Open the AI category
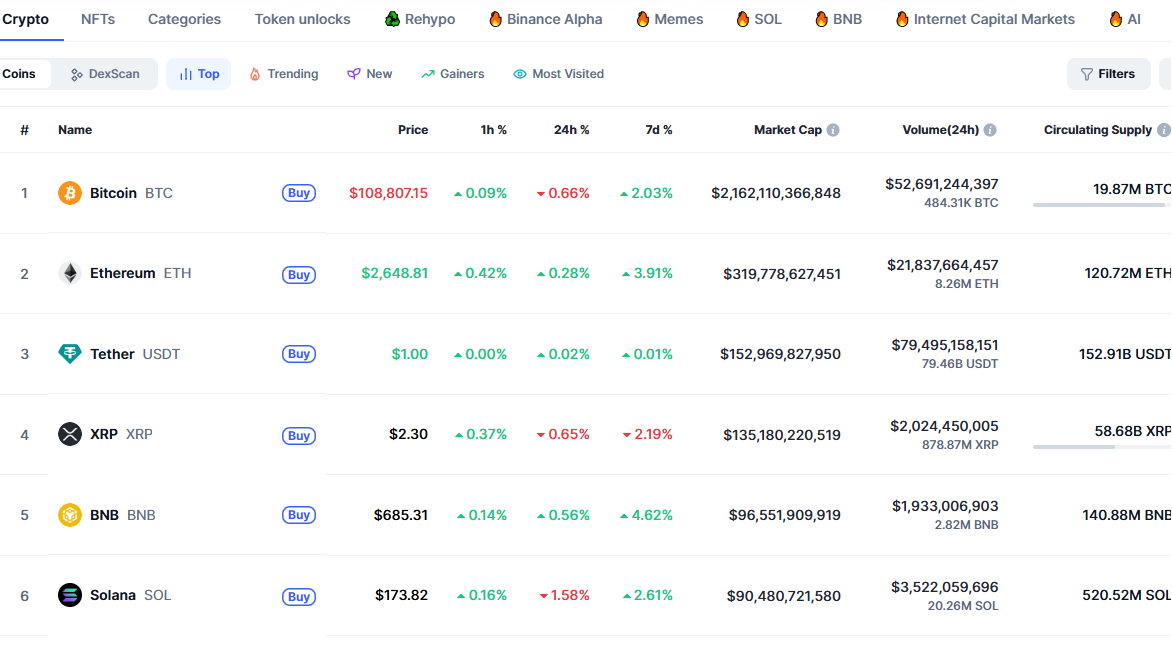Screen dimensions: 1172x650 point(1125,19)
